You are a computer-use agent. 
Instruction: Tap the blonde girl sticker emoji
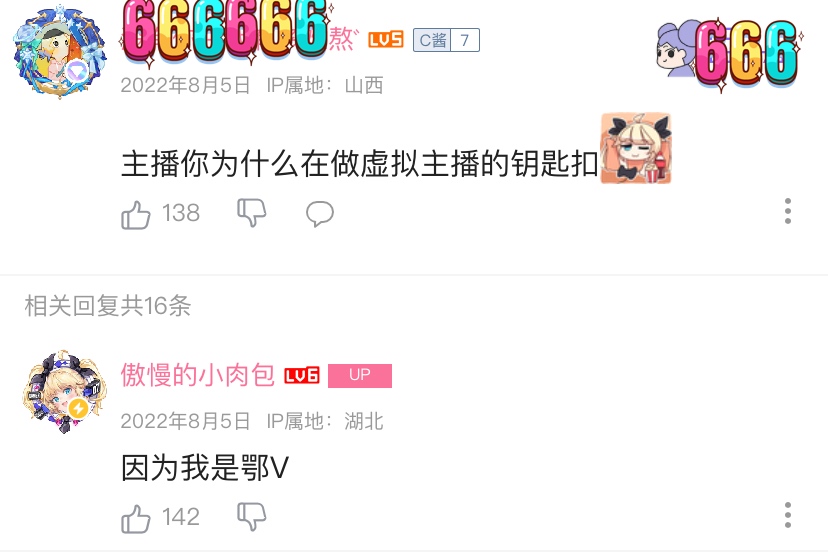[636, 148]
